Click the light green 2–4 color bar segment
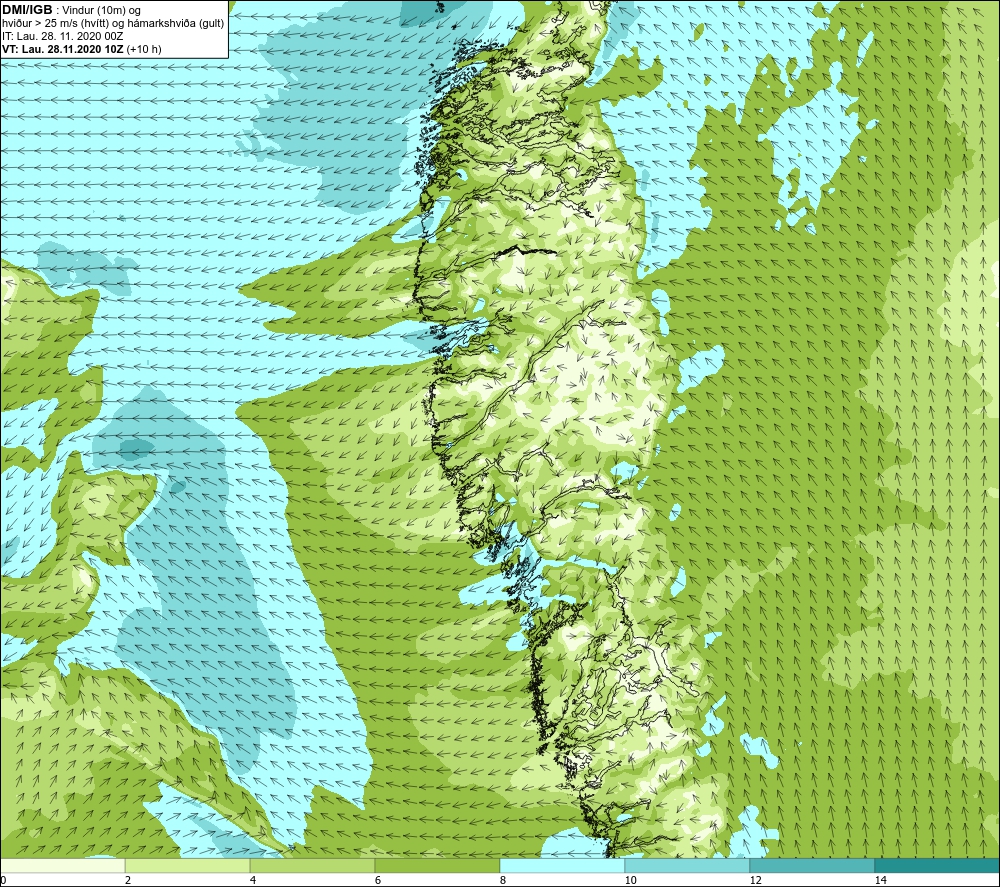 click(x=188, y=865)
